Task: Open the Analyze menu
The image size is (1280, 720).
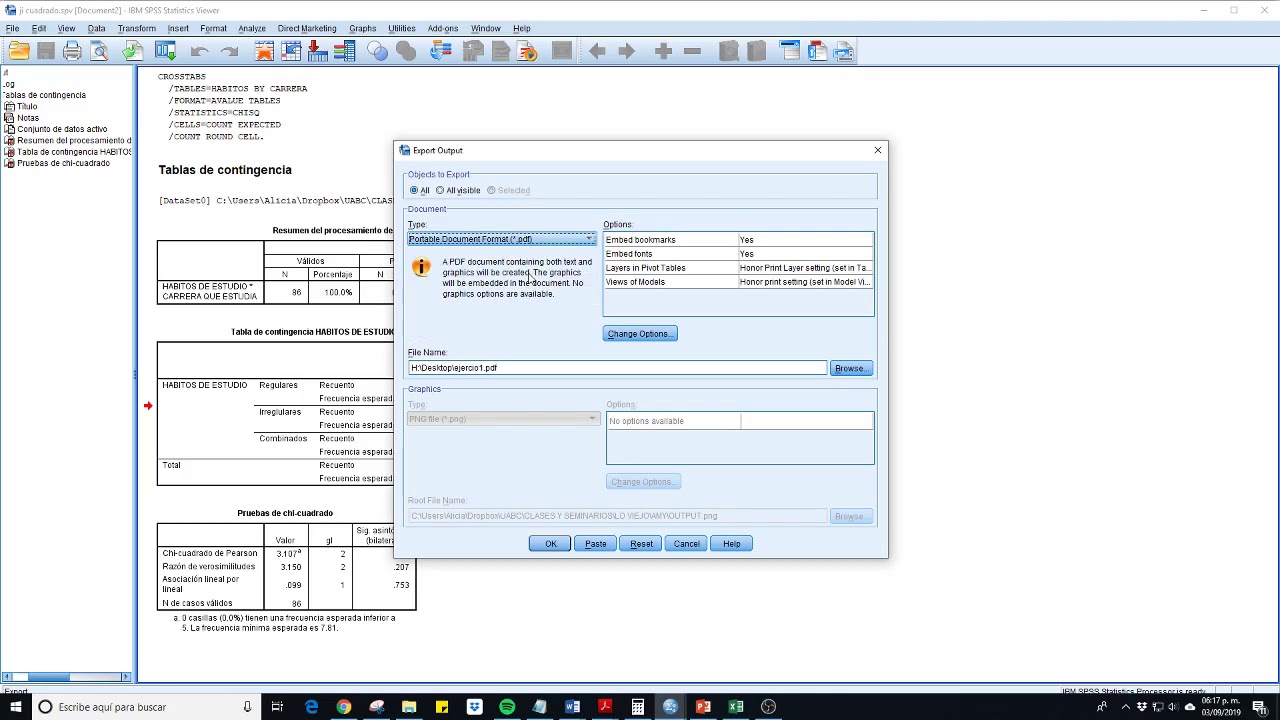Action: pos(251,28)
